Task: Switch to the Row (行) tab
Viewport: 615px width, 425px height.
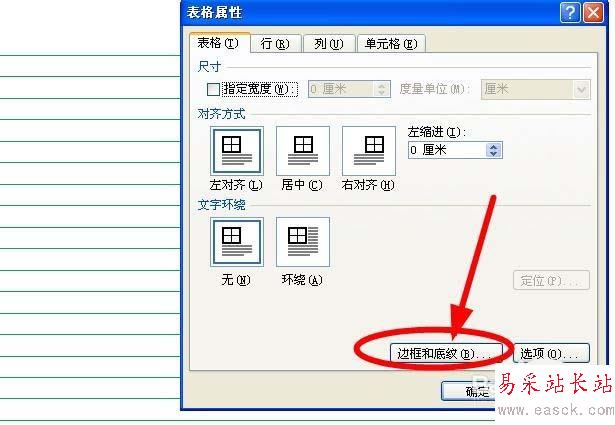Action: tap(275, 44)
